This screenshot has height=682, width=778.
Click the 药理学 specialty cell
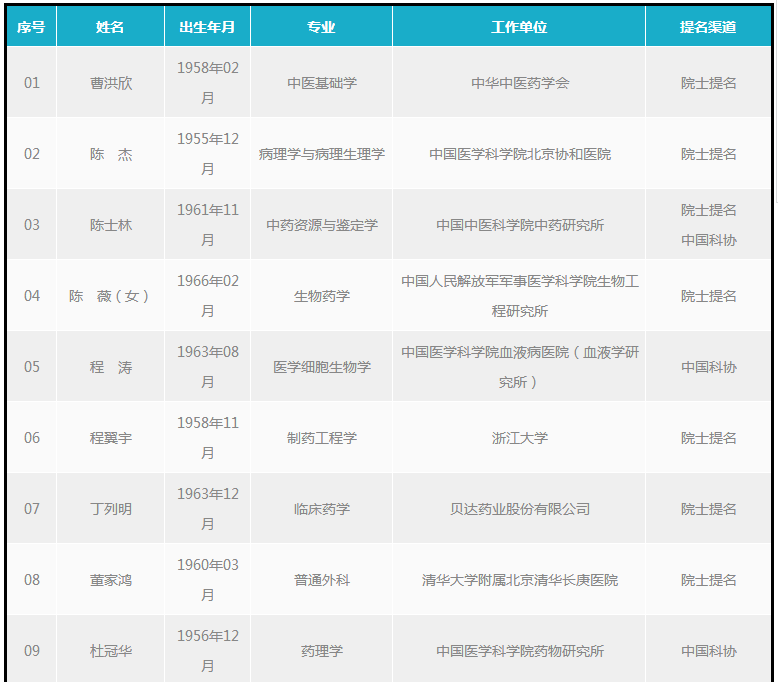pyautogui.click(x=321, y=651)
